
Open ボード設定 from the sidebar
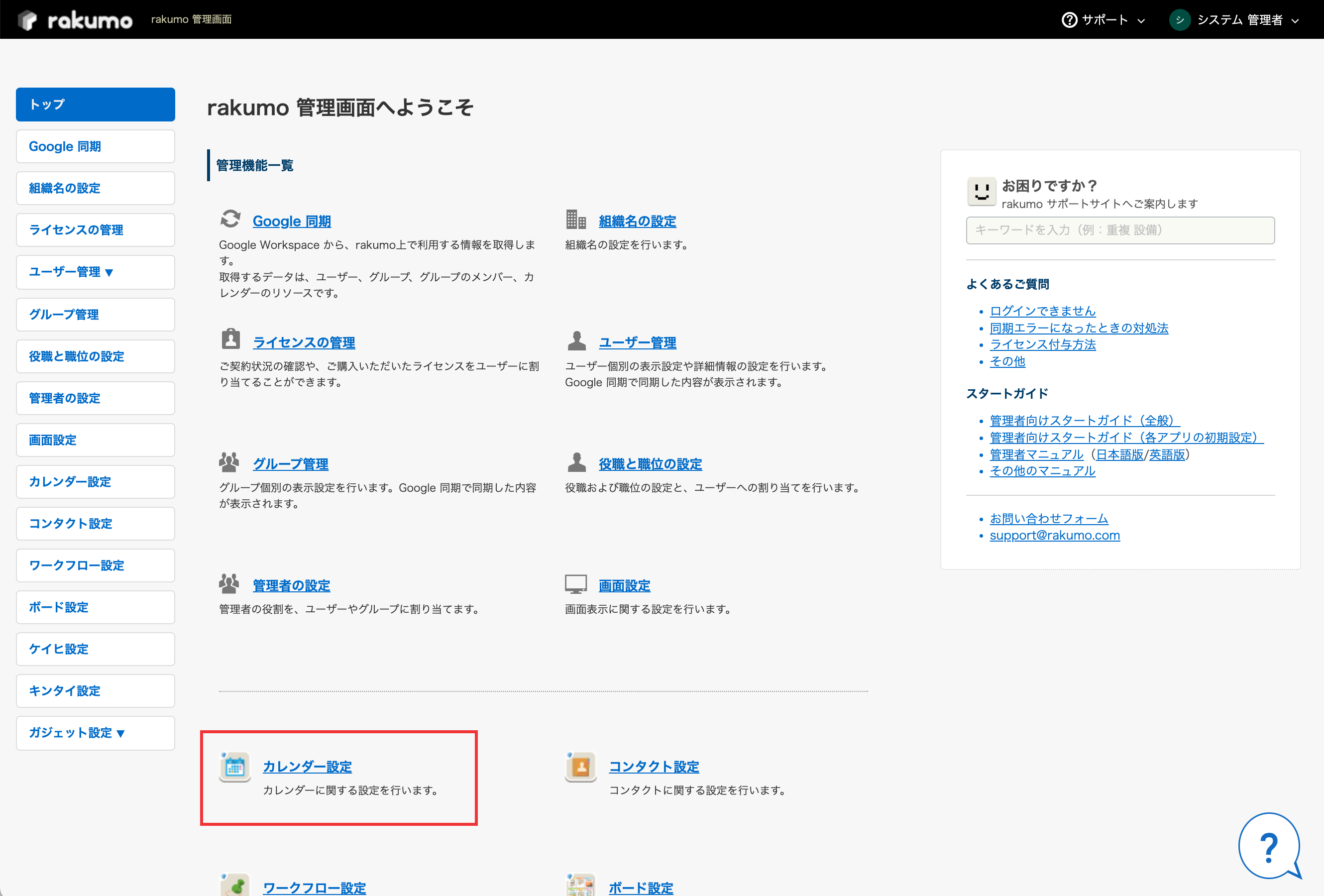[x=95, y=607]
